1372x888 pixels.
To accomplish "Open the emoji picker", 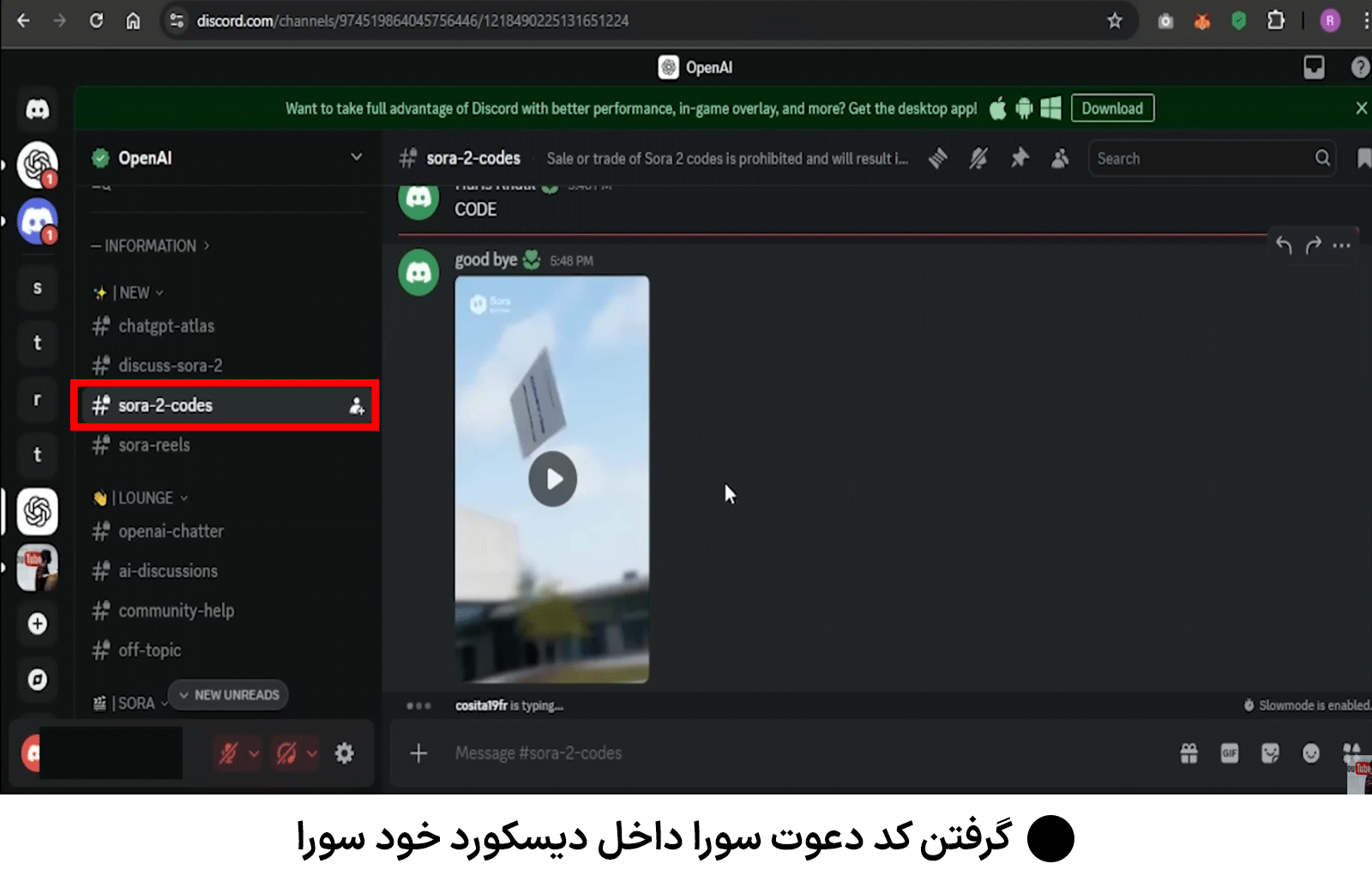I will click(1311, 752).
